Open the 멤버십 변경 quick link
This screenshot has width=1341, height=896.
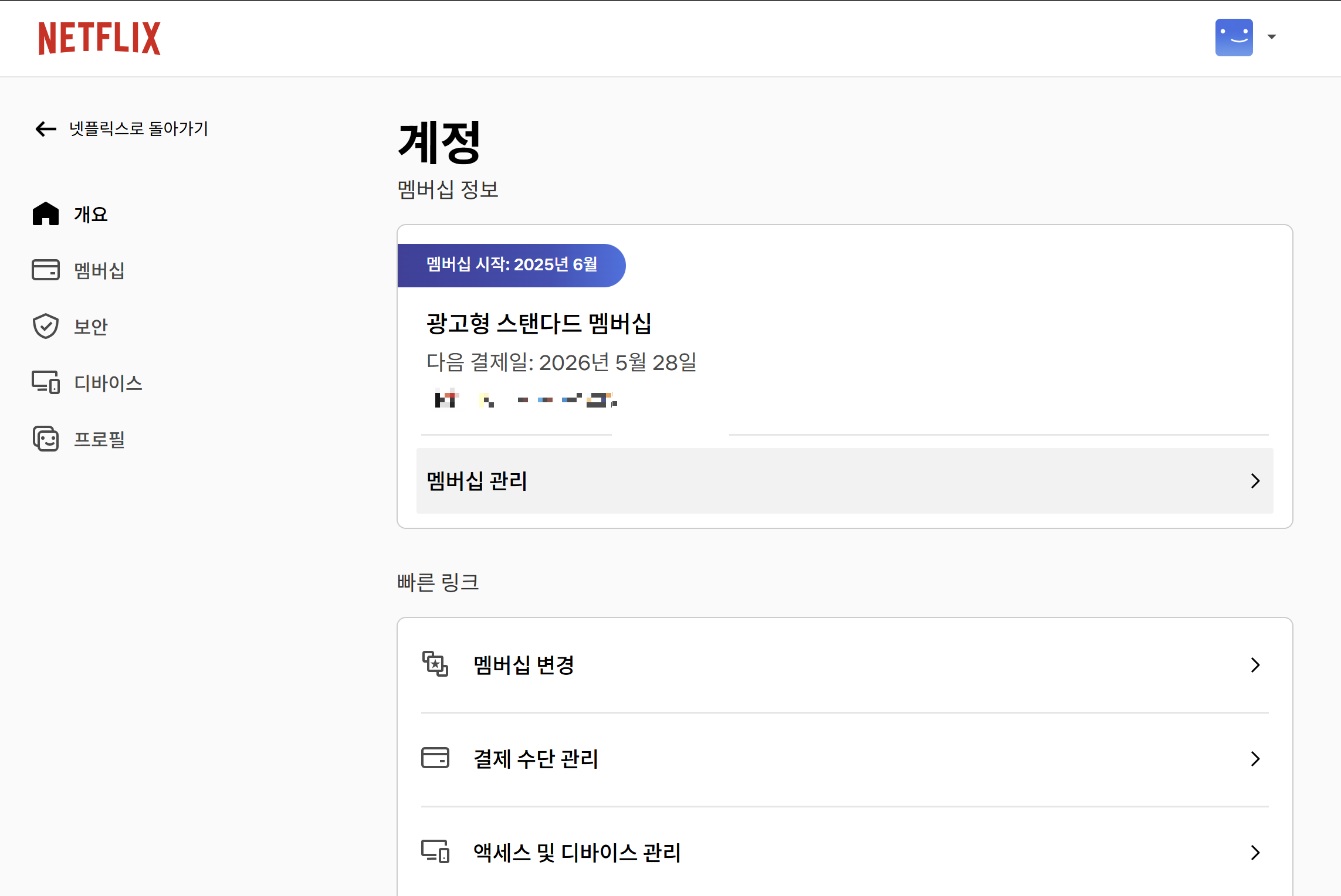point(845,665)
